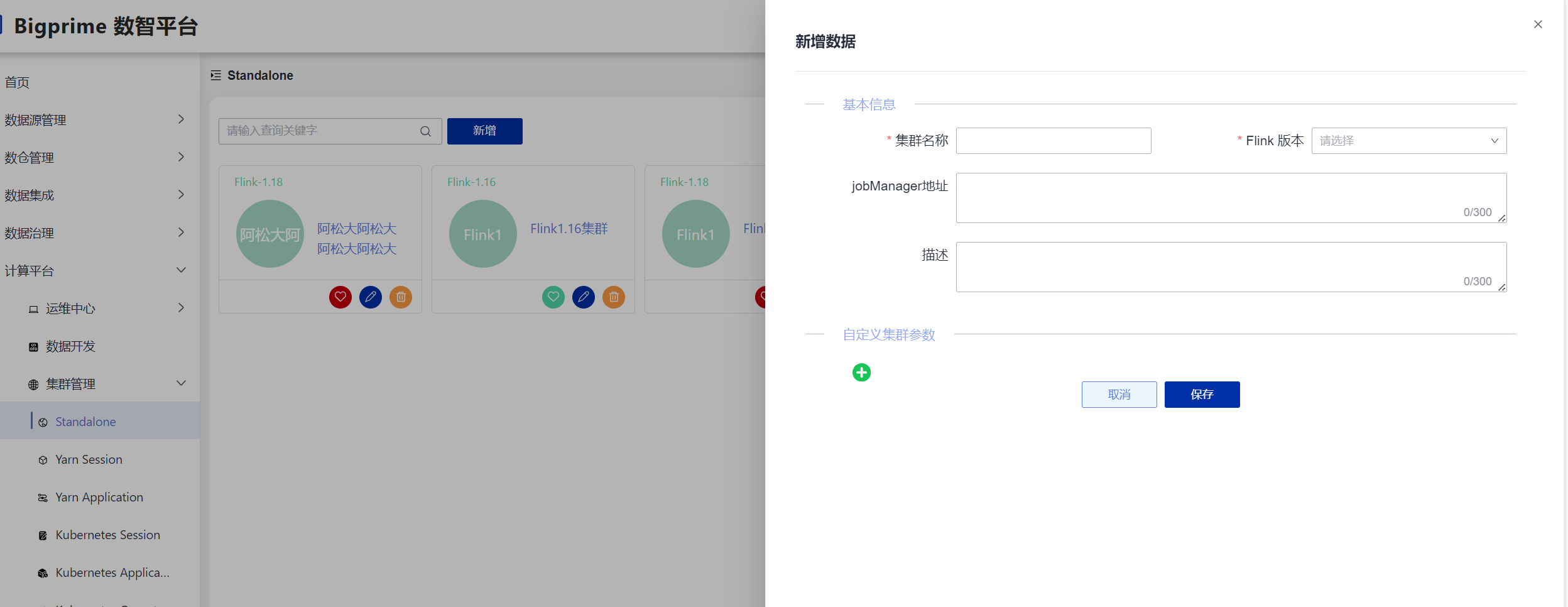Click the Kubernetes Application menu icon

43,573
